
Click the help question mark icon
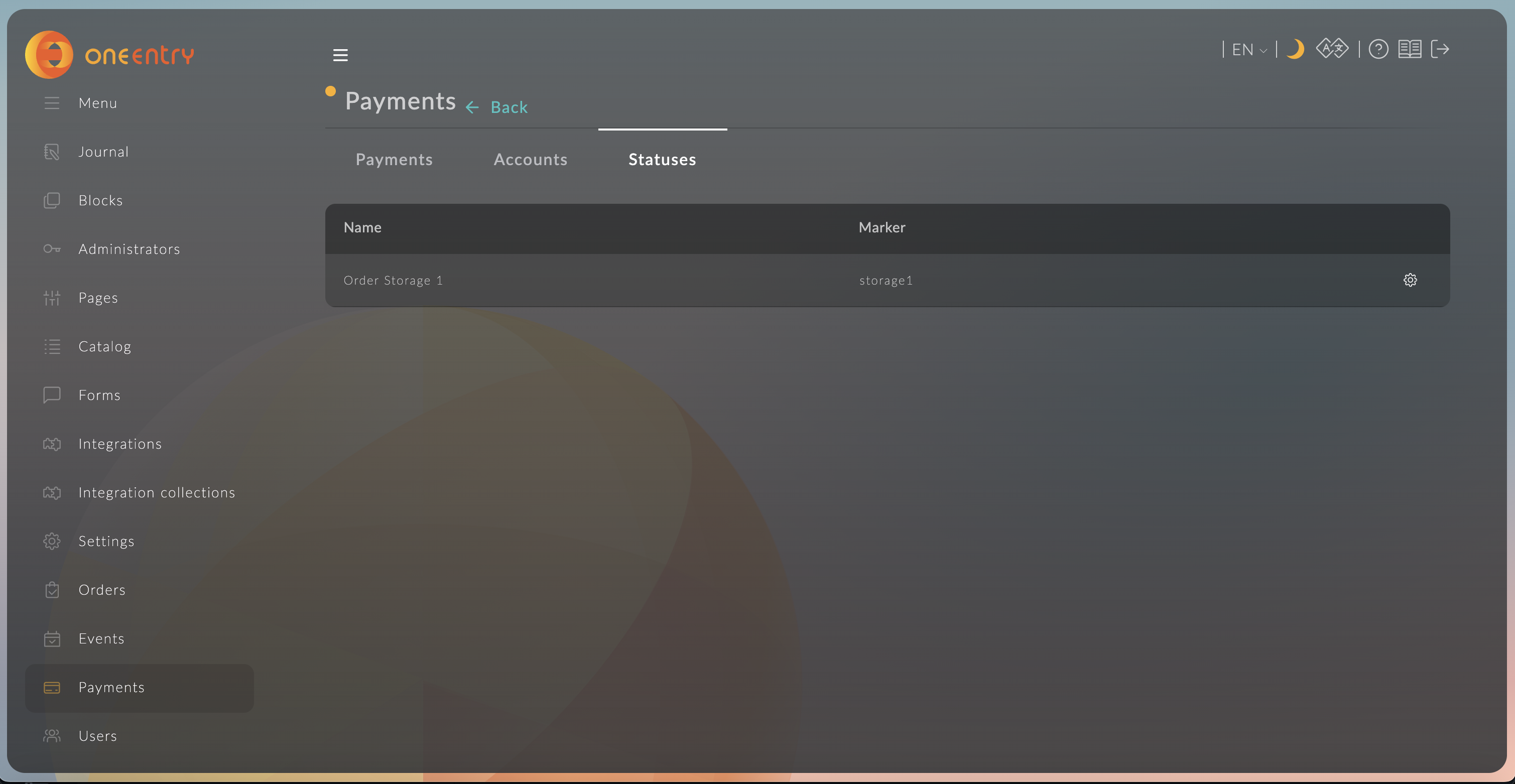[x=1378, y=49]
